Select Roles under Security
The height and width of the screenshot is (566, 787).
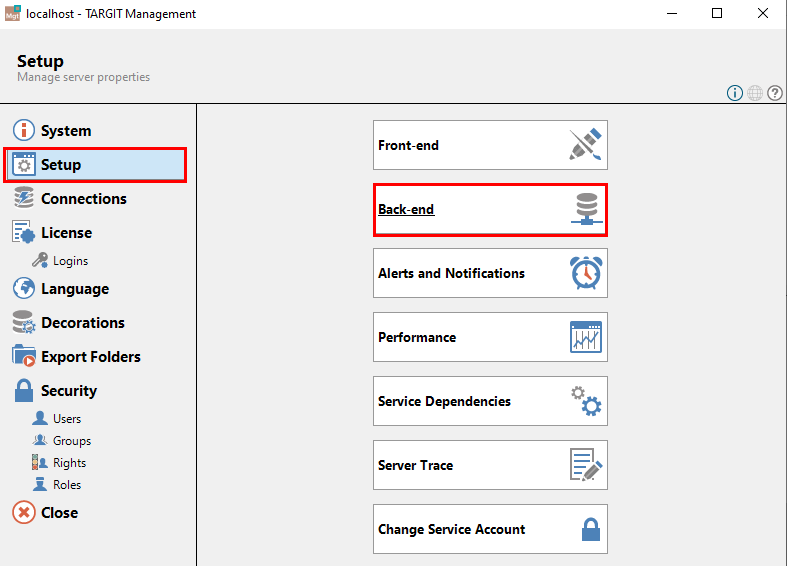[67, 485]
